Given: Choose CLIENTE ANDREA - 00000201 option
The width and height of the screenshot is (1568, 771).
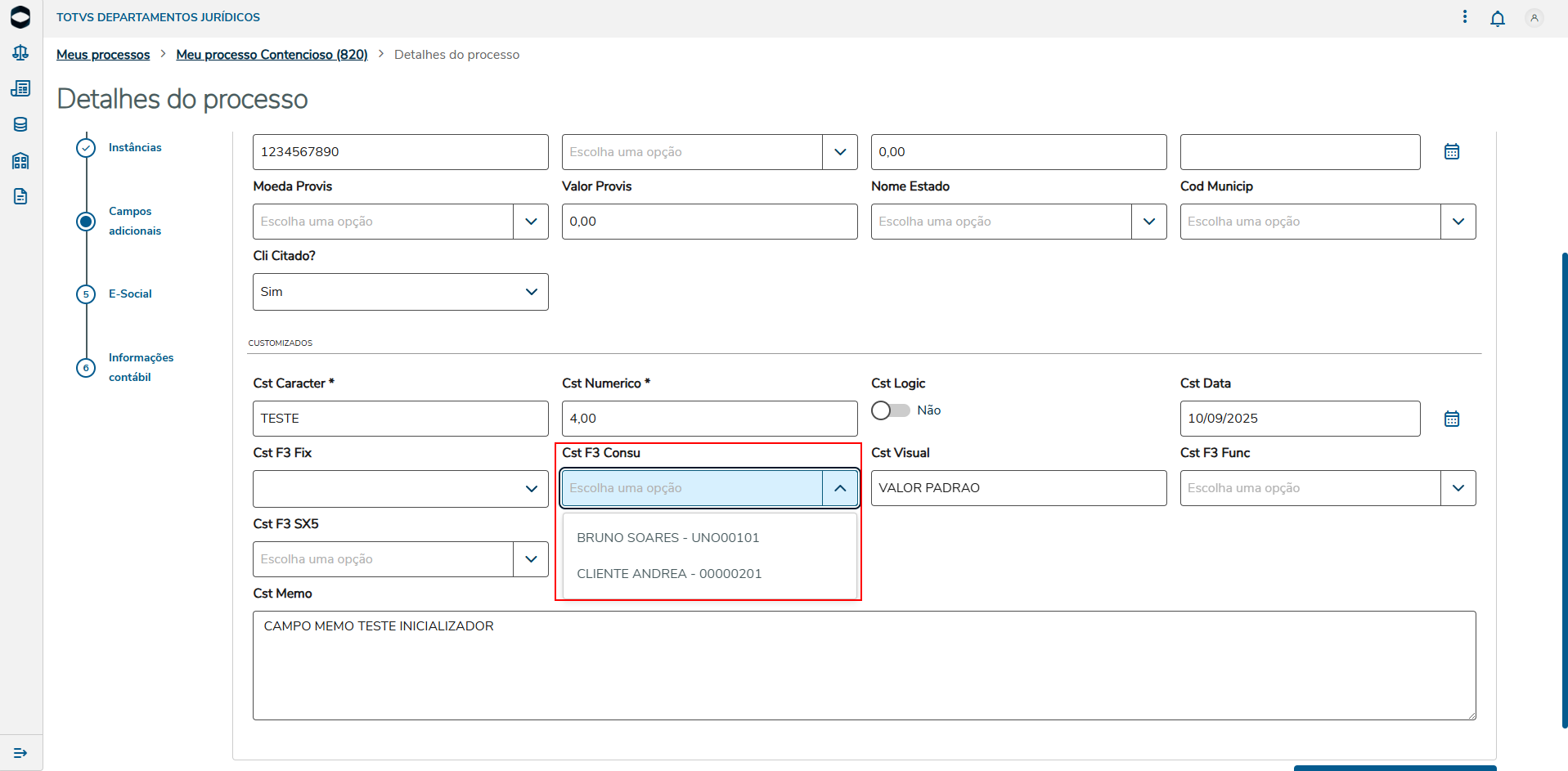Looking at the screenshot, I should tap(669, 574).
